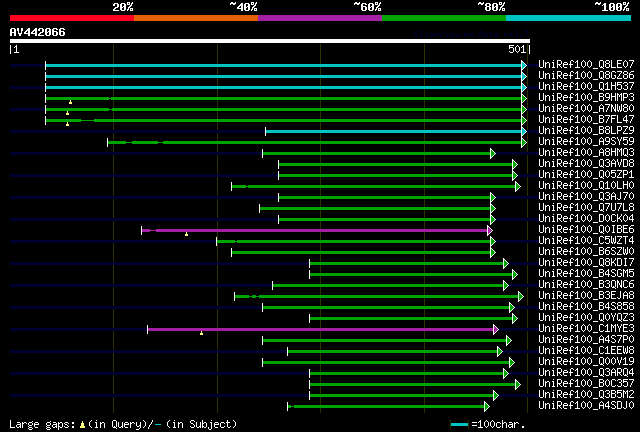This screenshot has height=432, width=640.
Task: Select the UniRef100_Q00V19 label
Action: [586, 362]
